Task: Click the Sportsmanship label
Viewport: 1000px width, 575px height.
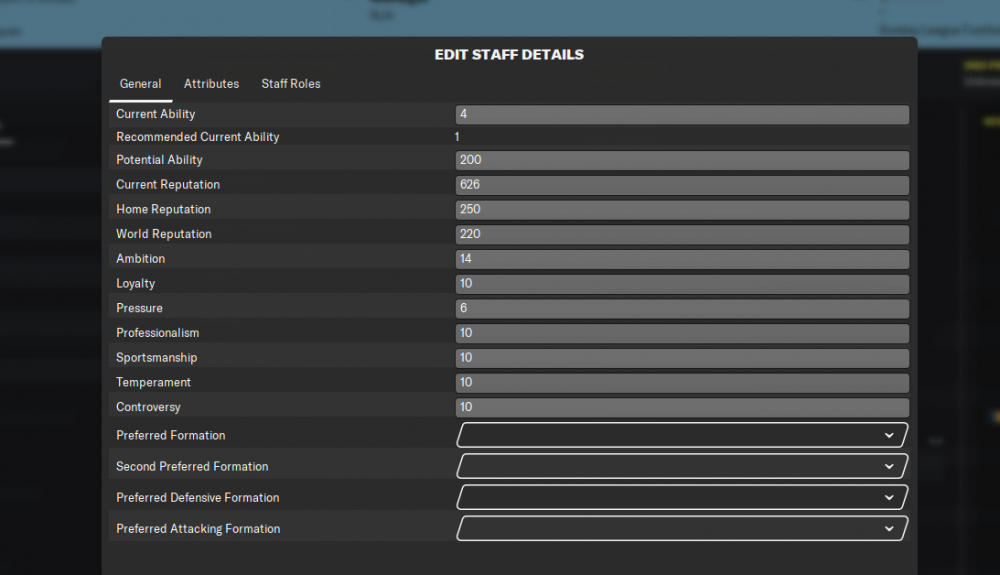Action: pos(156,358)
